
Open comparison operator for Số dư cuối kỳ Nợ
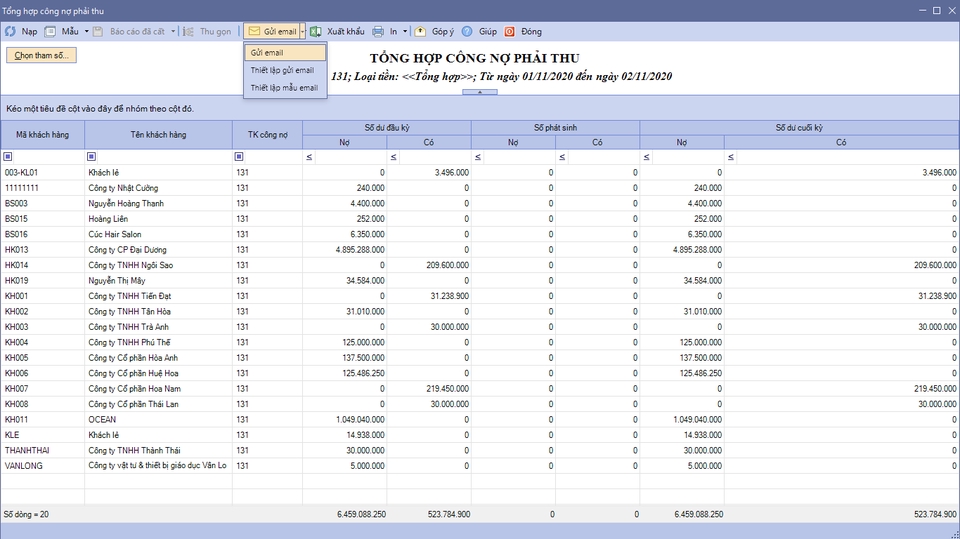(647, 157)
